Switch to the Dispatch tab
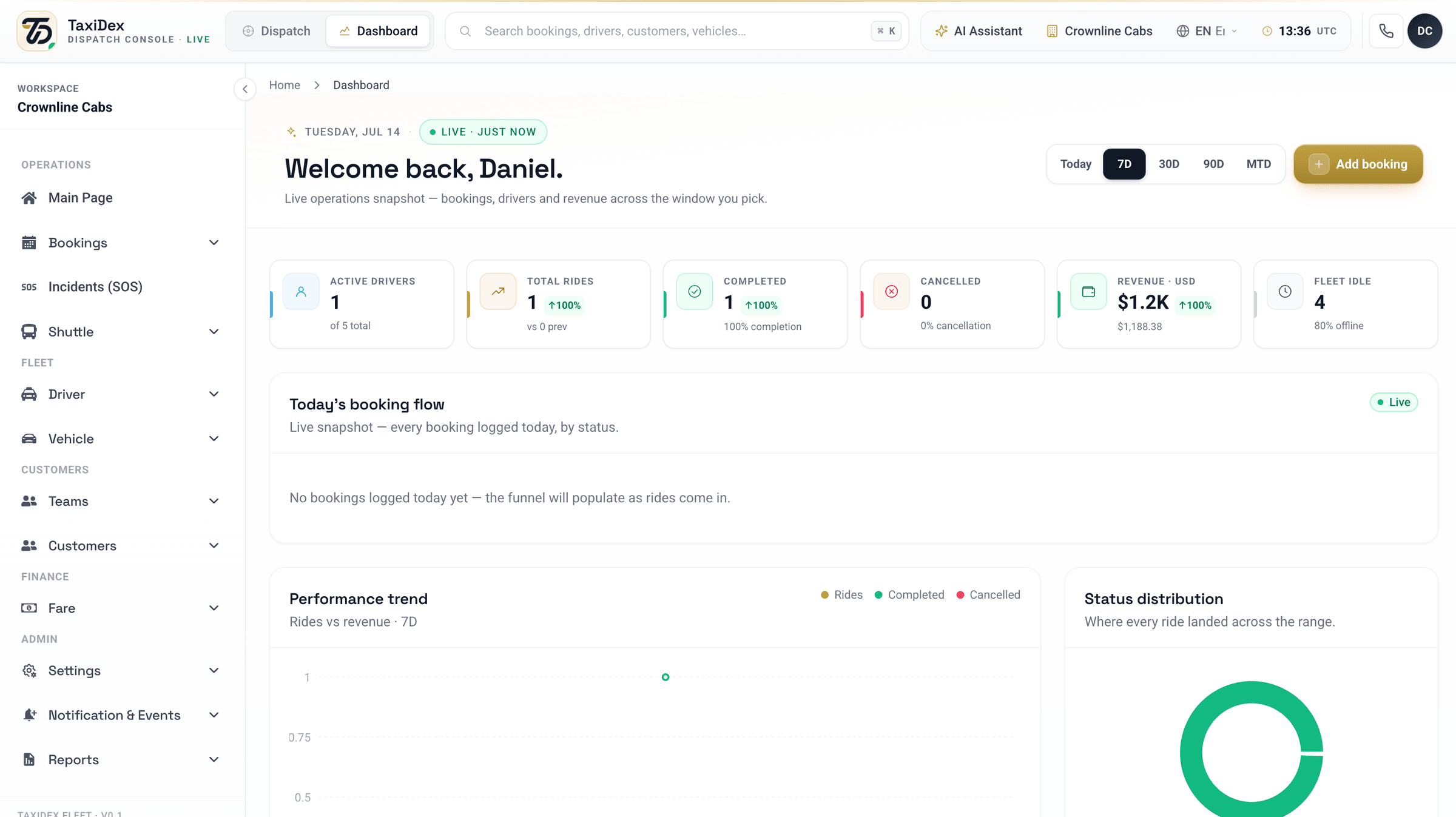This screenshot has height=817, width=1456. [x=277, y=31]
